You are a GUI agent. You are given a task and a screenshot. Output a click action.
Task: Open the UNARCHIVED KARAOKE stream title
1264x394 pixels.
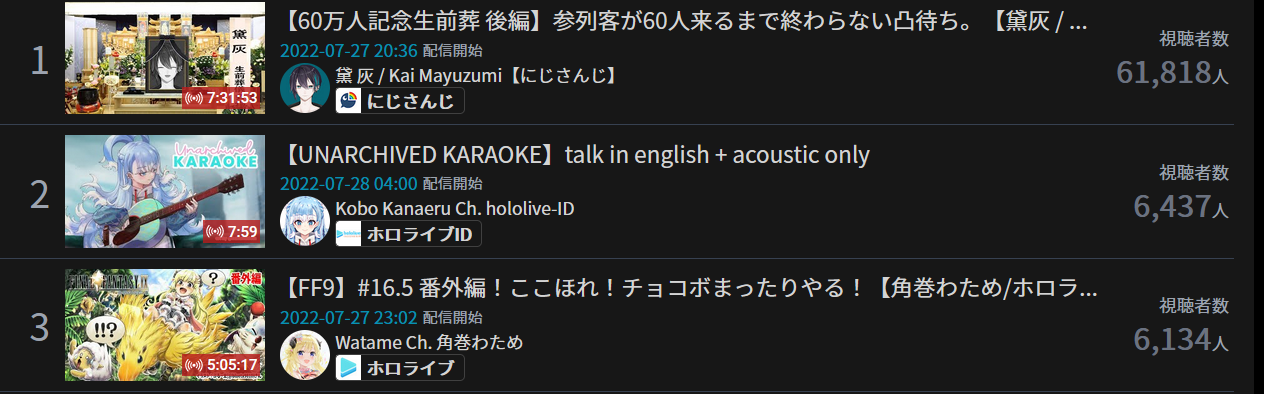click(575, 155)
